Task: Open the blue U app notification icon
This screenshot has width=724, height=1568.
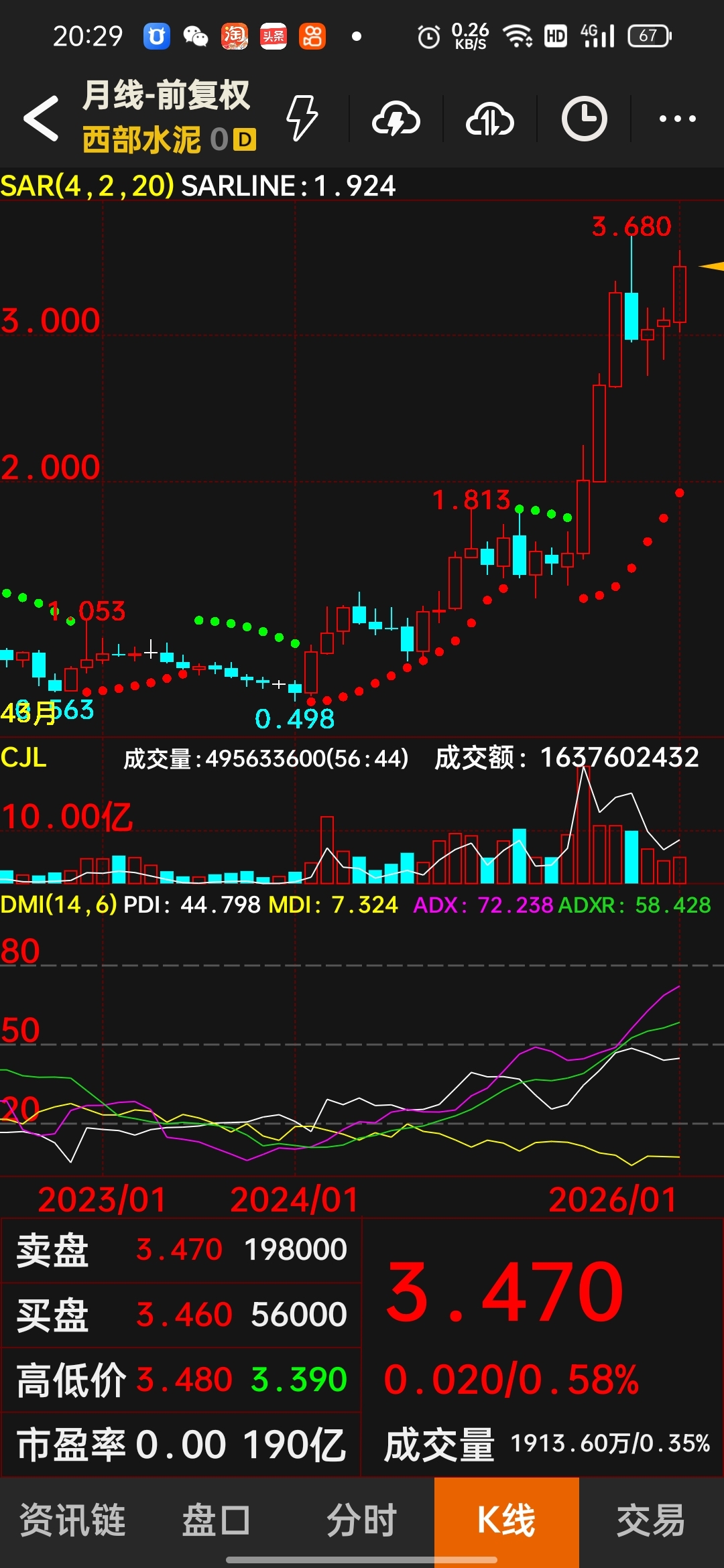Action: pyautogui.click(x=156, y=36)
